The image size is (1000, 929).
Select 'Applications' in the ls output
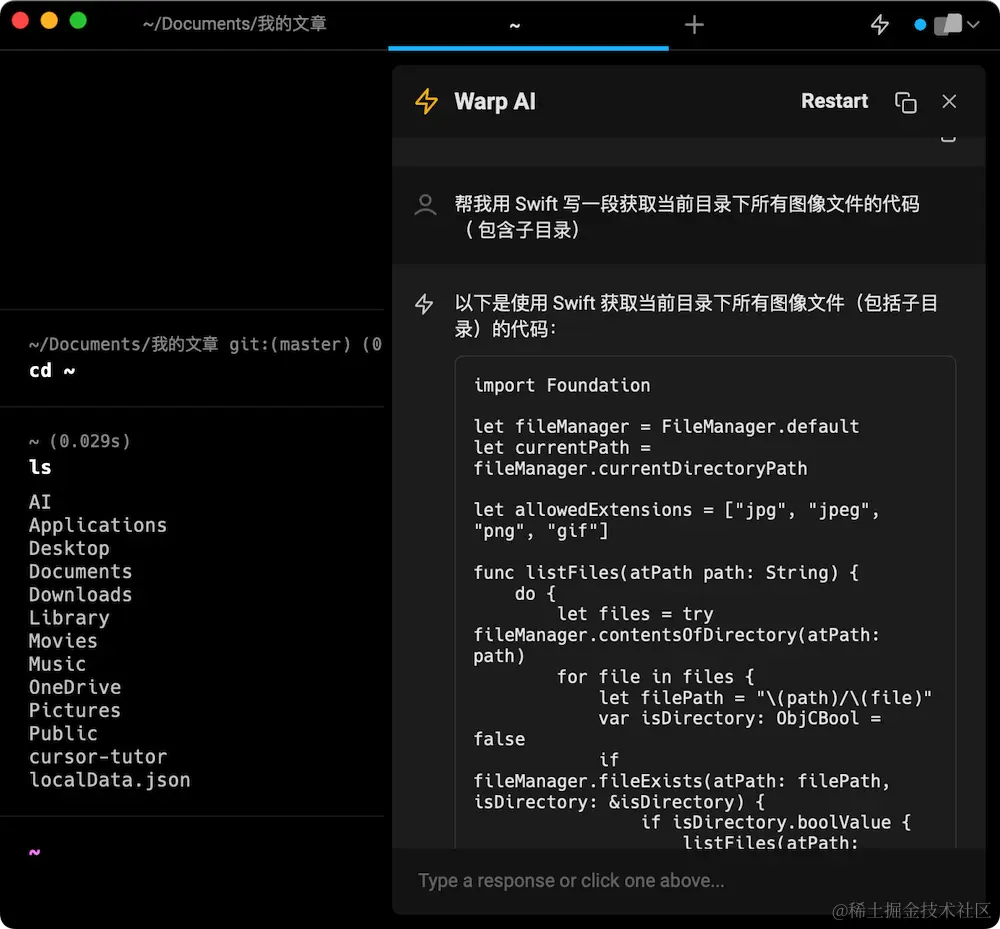coord(98,525)
